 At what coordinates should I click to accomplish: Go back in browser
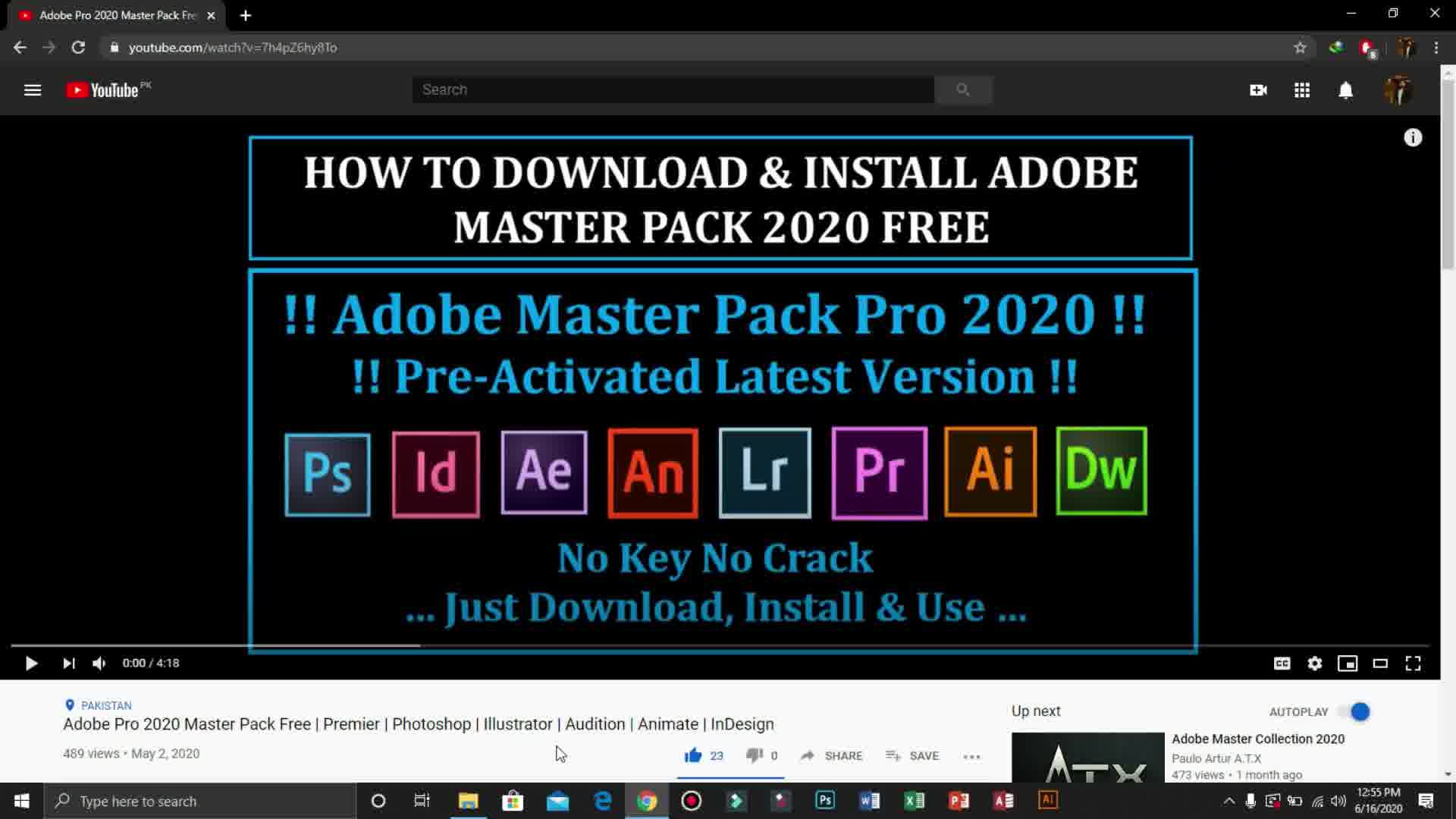coord(20,48)
